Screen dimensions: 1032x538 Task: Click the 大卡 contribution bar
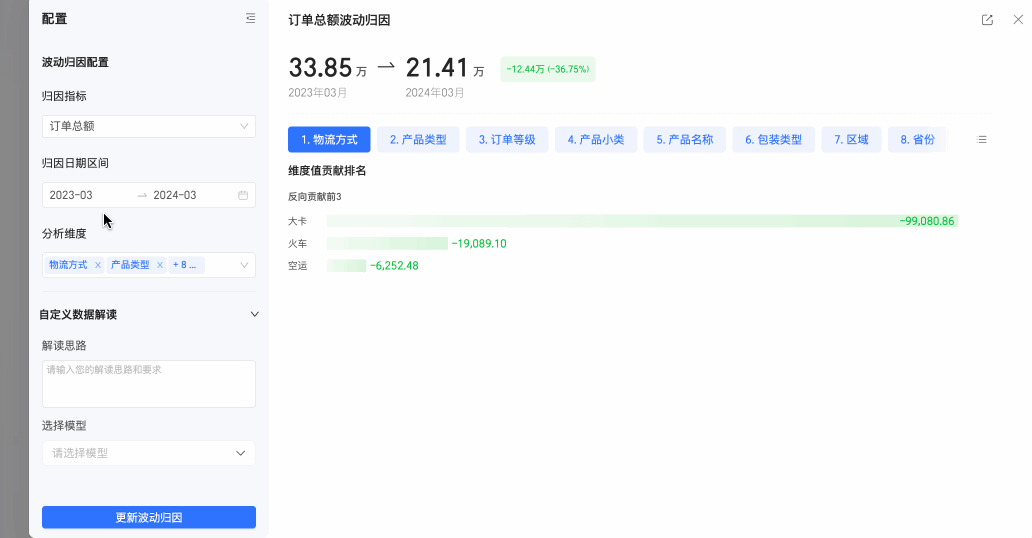point(642,221)
